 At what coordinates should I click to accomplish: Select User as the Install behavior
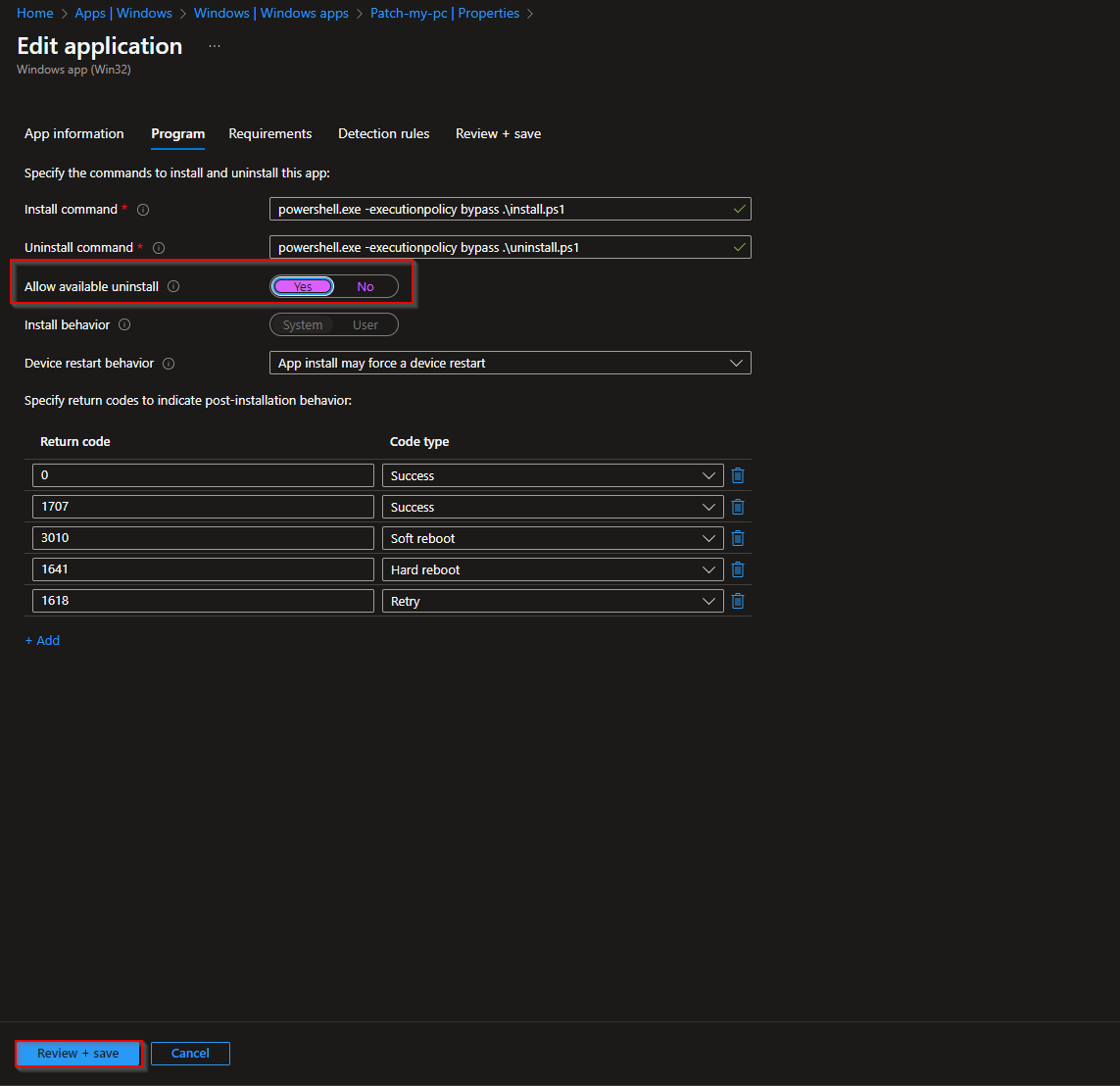(x=365, y=324)
